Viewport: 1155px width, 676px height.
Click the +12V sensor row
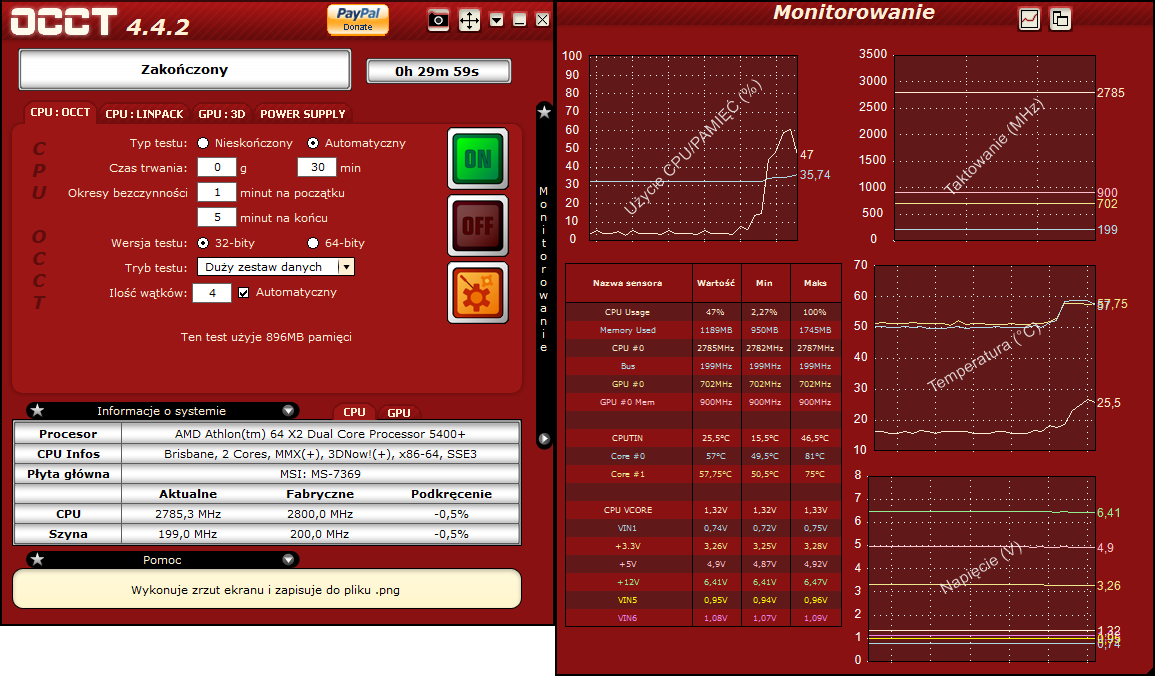point(703,582)
